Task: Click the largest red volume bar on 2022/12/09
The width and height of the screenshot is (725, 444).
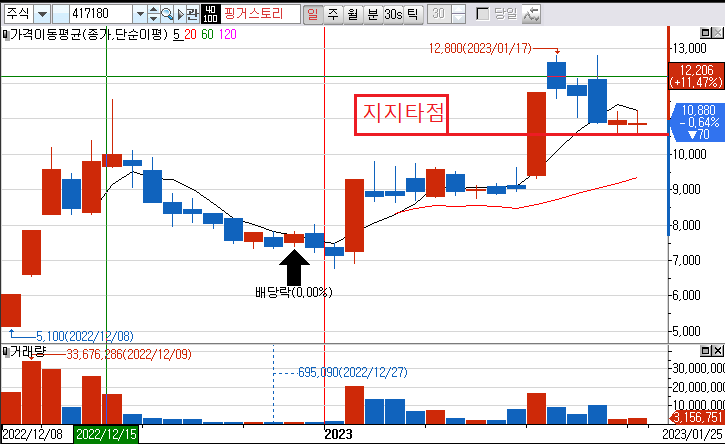Action: pyautogui.click(x=31, y=392)
